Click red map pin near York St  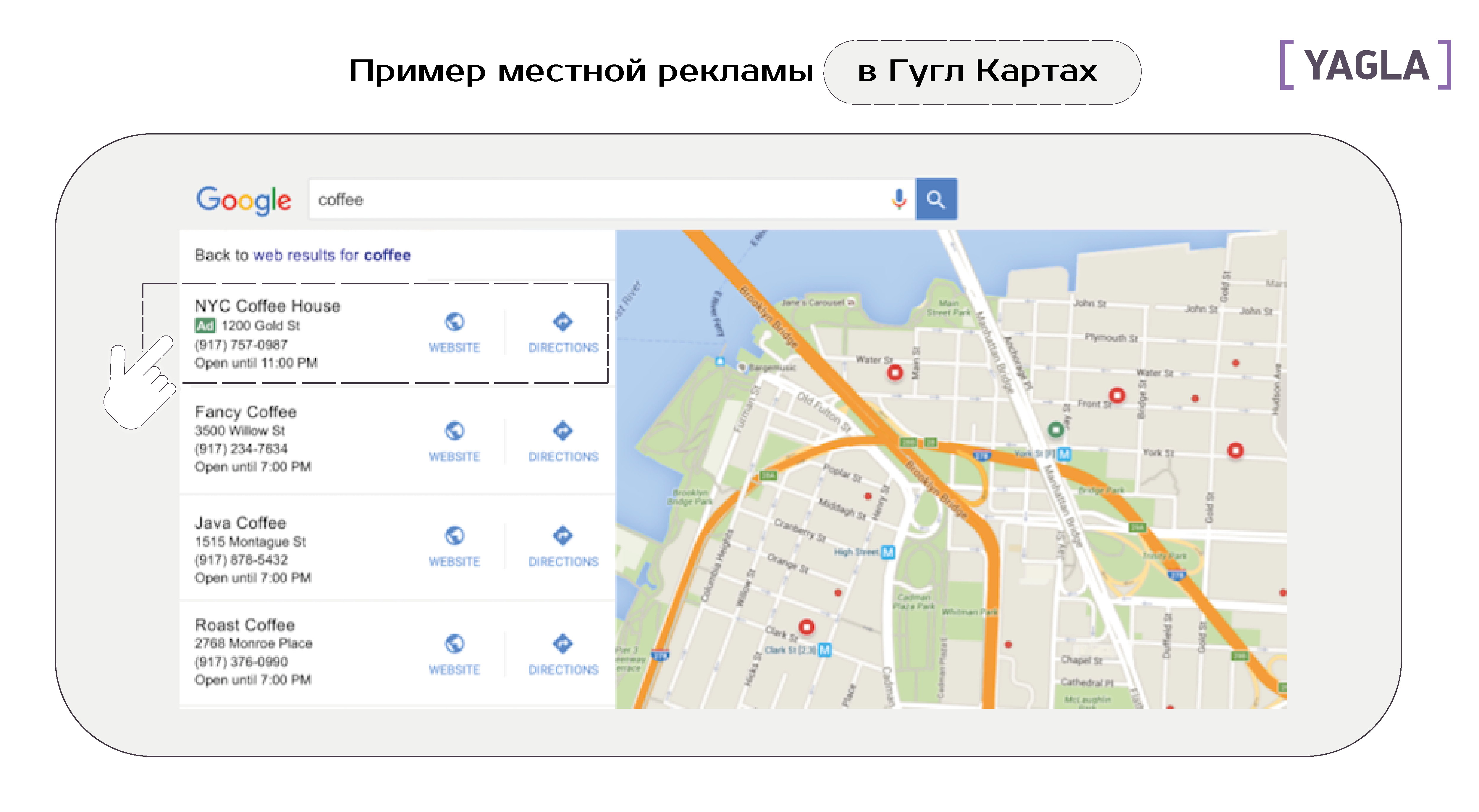click(x=1236, y=450)
